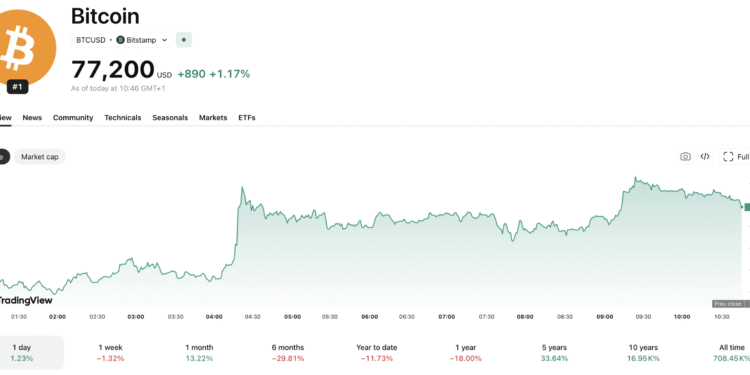The image size is (750, 375).
Task: Select the 5 years range
Action: pyautogui.click(x=554, y=353)
